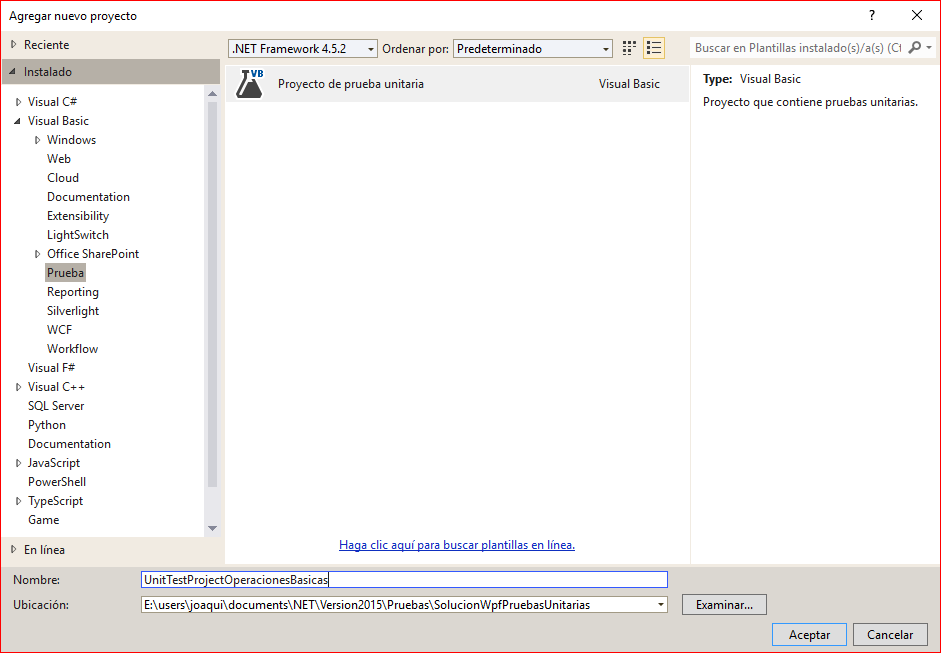Expand the En línea section
Screen dimensions: 941x653
pyautogui.click(x=14, y=549)
